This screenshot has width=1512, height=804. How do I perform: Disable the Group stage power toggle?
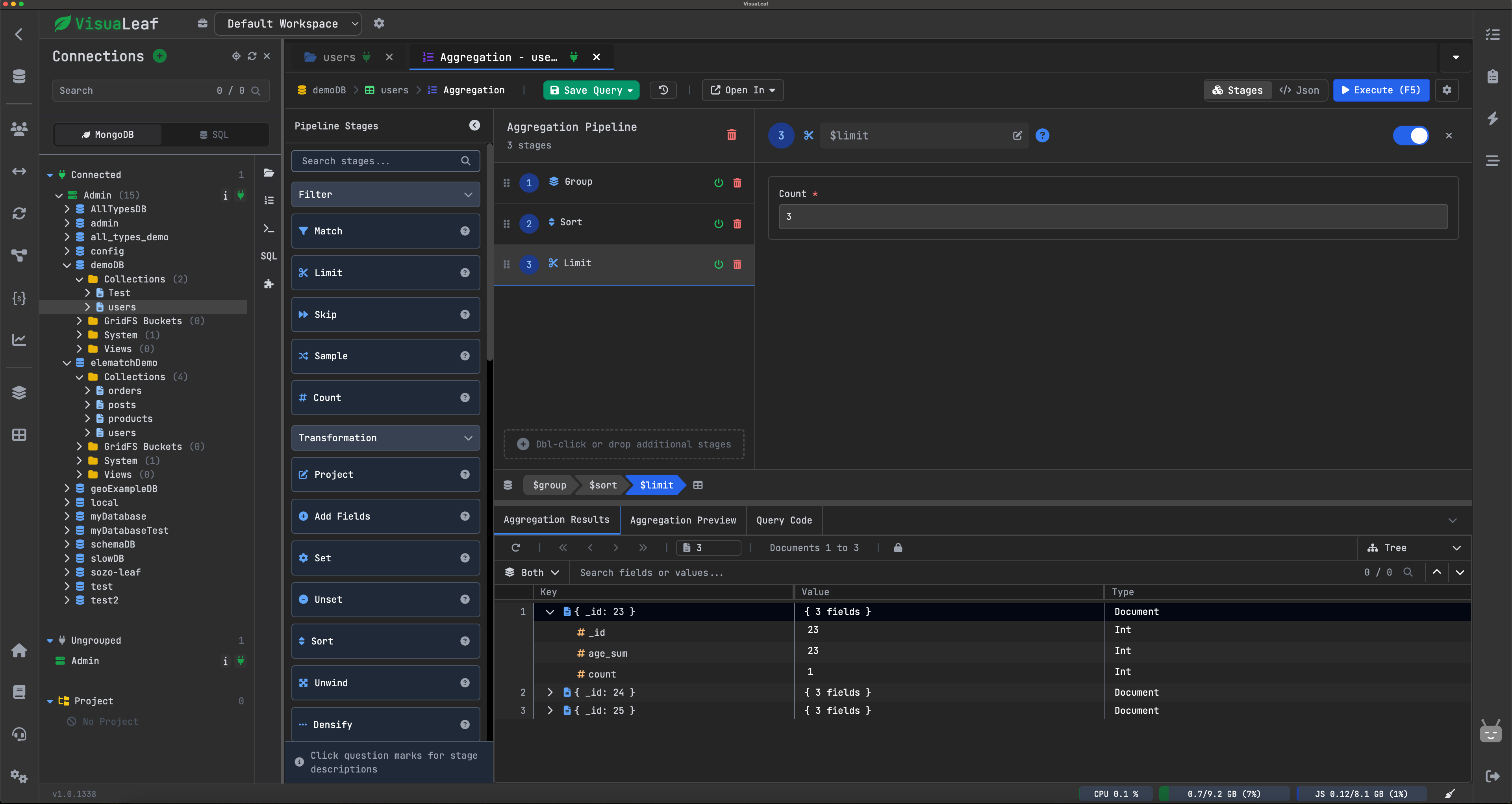[x=719, y=183]
